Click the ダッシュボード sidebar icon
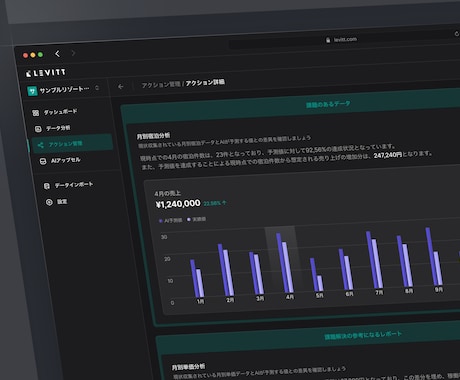This screenshot has width=460, height=380. pos(36,113)
